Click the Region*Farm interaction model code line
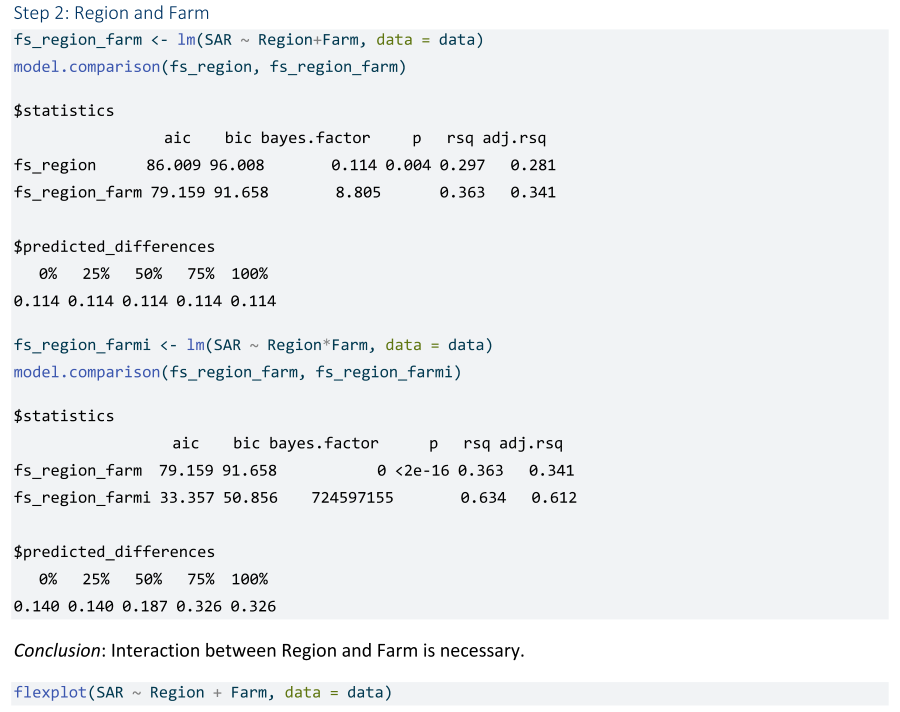900x712 pixels. point(253,345)
